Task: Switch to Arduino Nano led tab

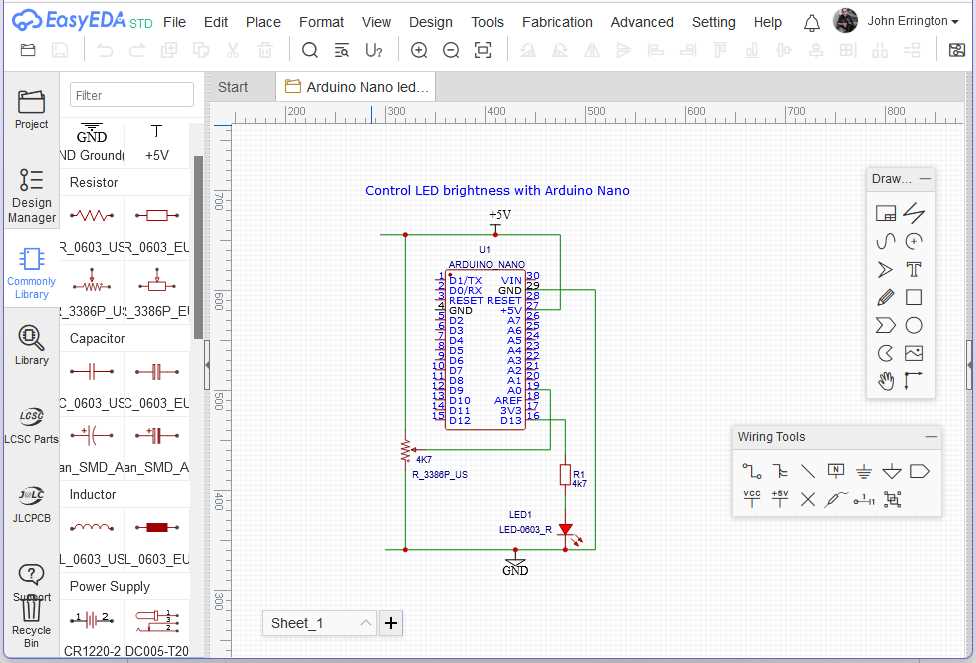Action: 355,87
